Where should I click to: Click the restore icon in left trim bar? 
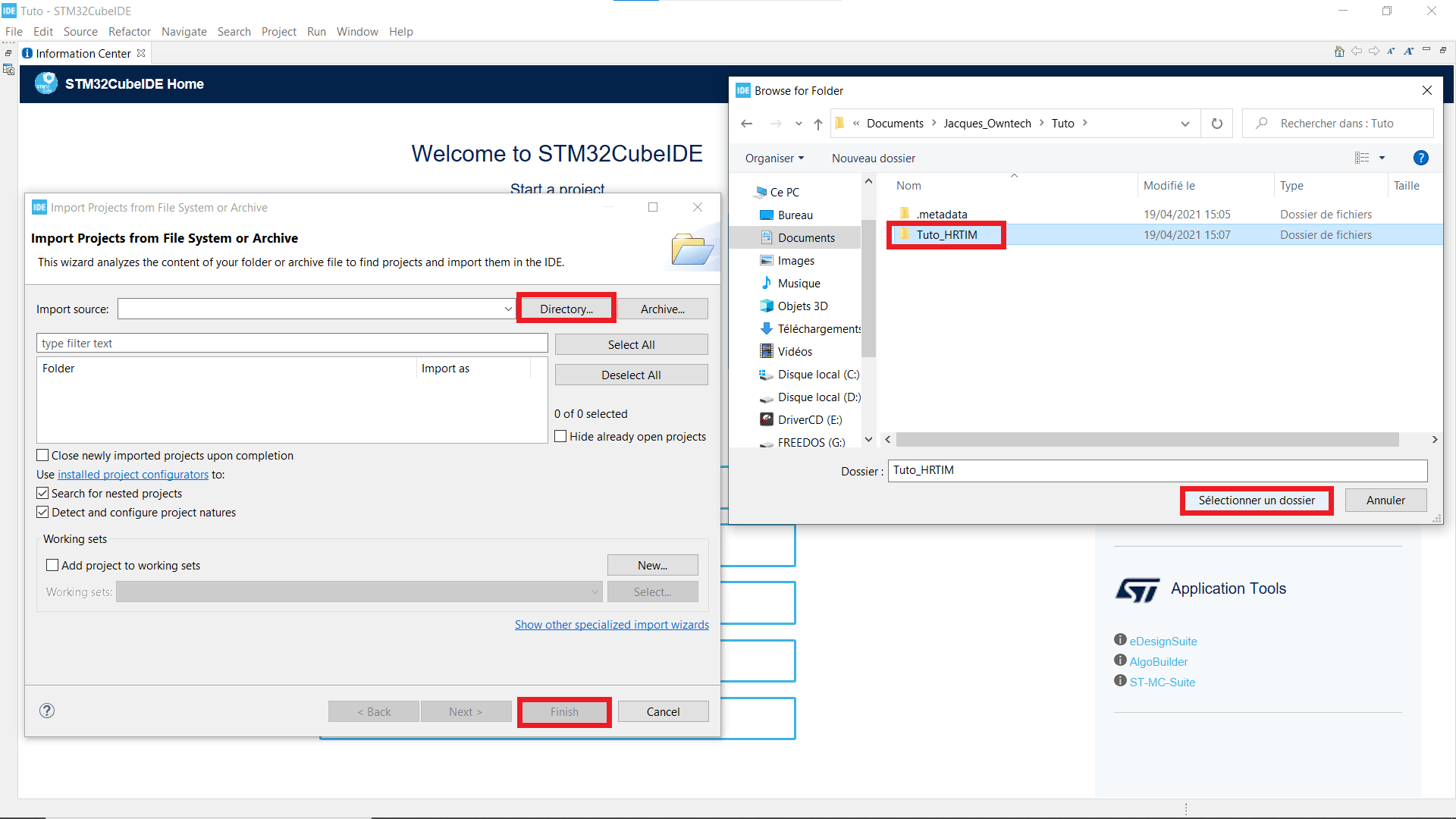tap(8, 53)
